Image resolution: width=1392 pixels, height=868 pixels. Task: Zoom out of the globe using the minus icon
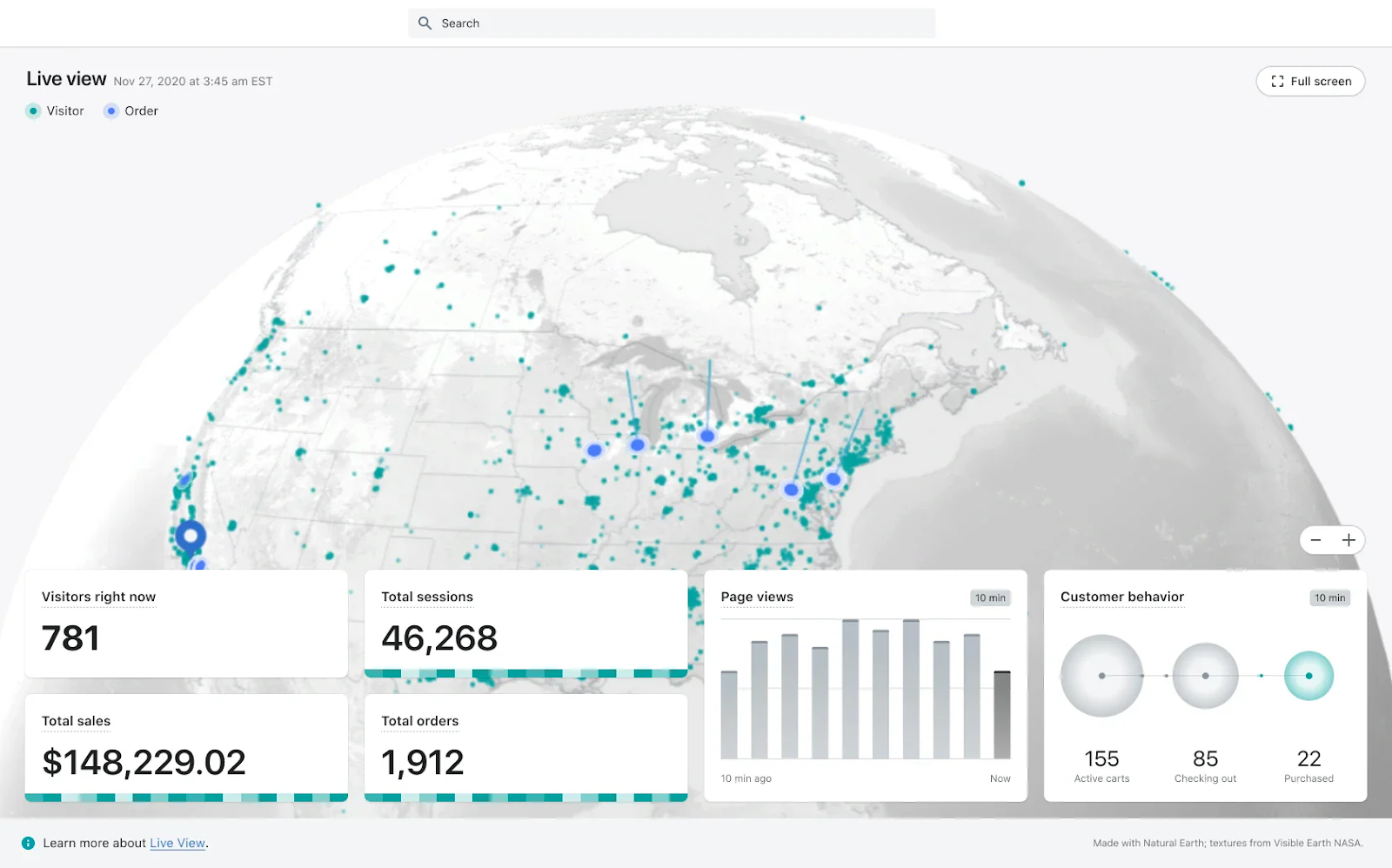click(1315, 540)
